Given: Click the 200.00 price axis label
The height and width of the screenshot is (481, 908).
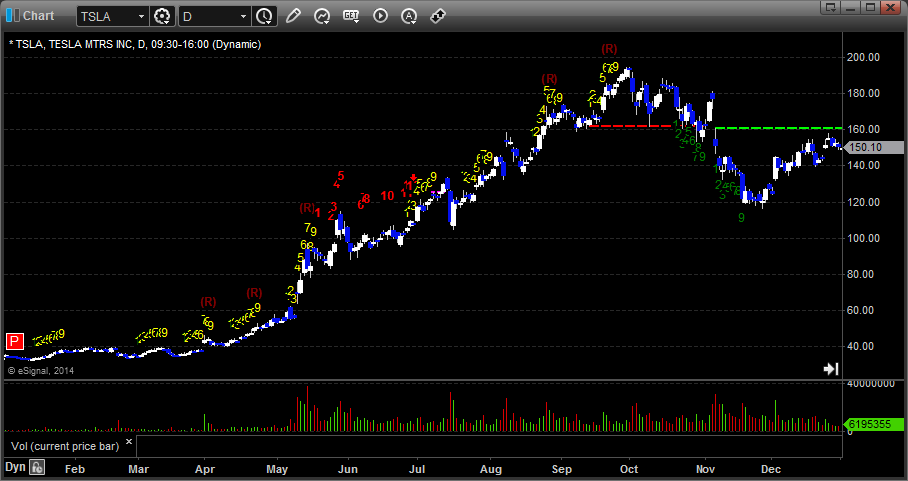Looking at the screenshot, I should [865, 57].
